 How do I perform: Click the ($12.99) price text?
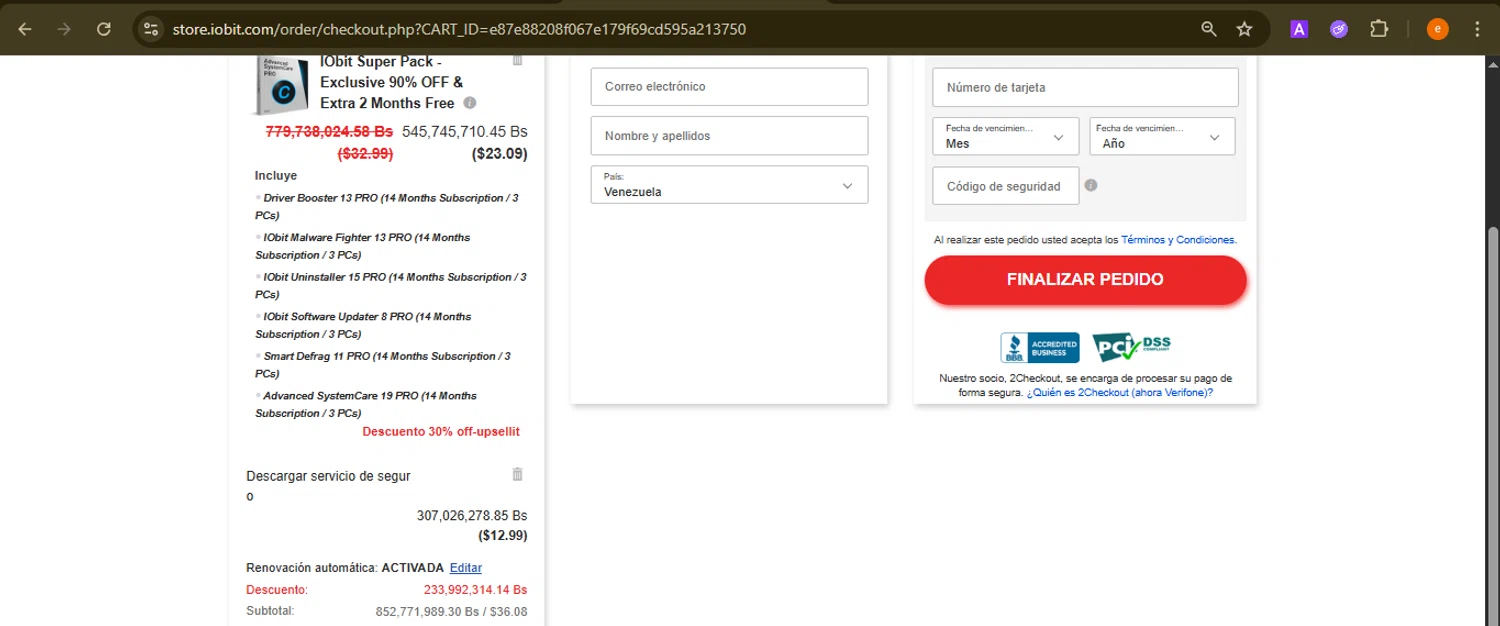[x=503, y=535]
